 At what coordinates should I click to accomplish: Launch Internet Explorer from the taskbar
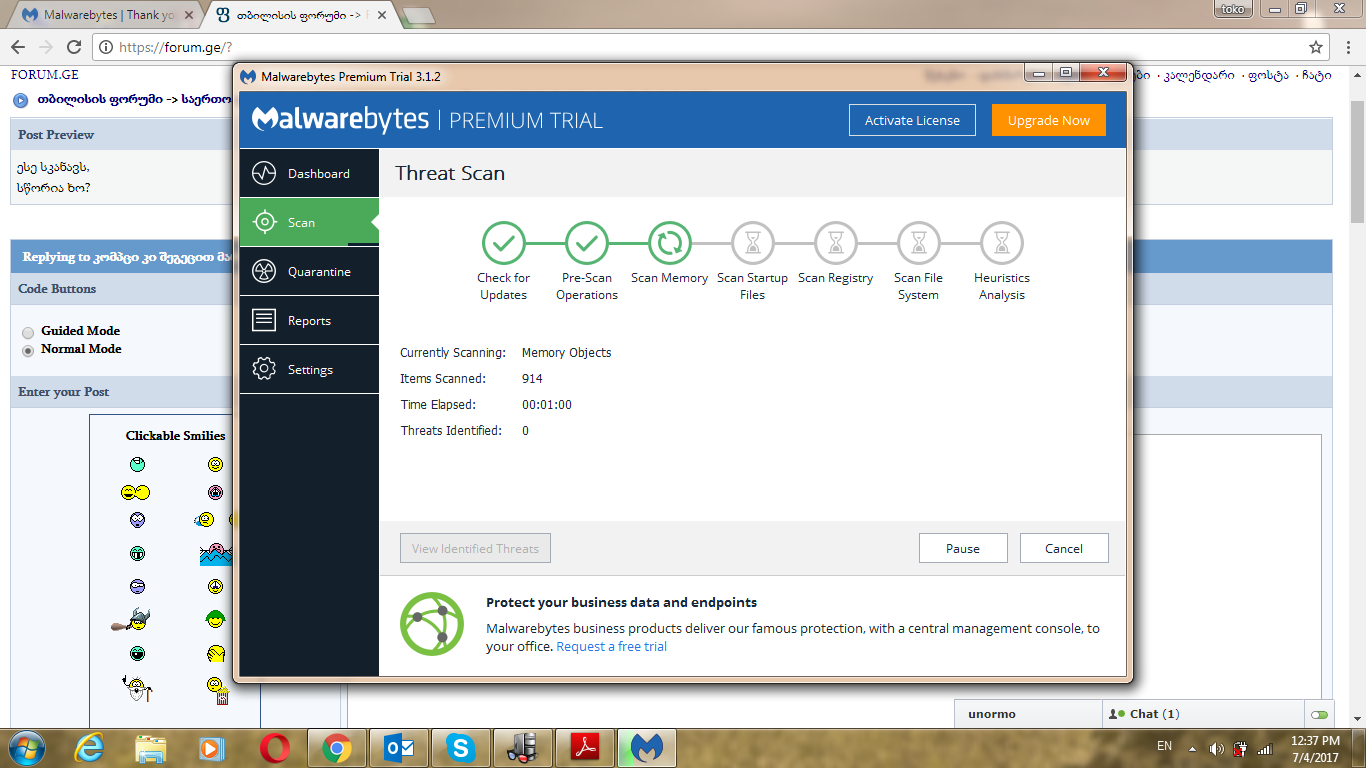(x=90, y=748)
